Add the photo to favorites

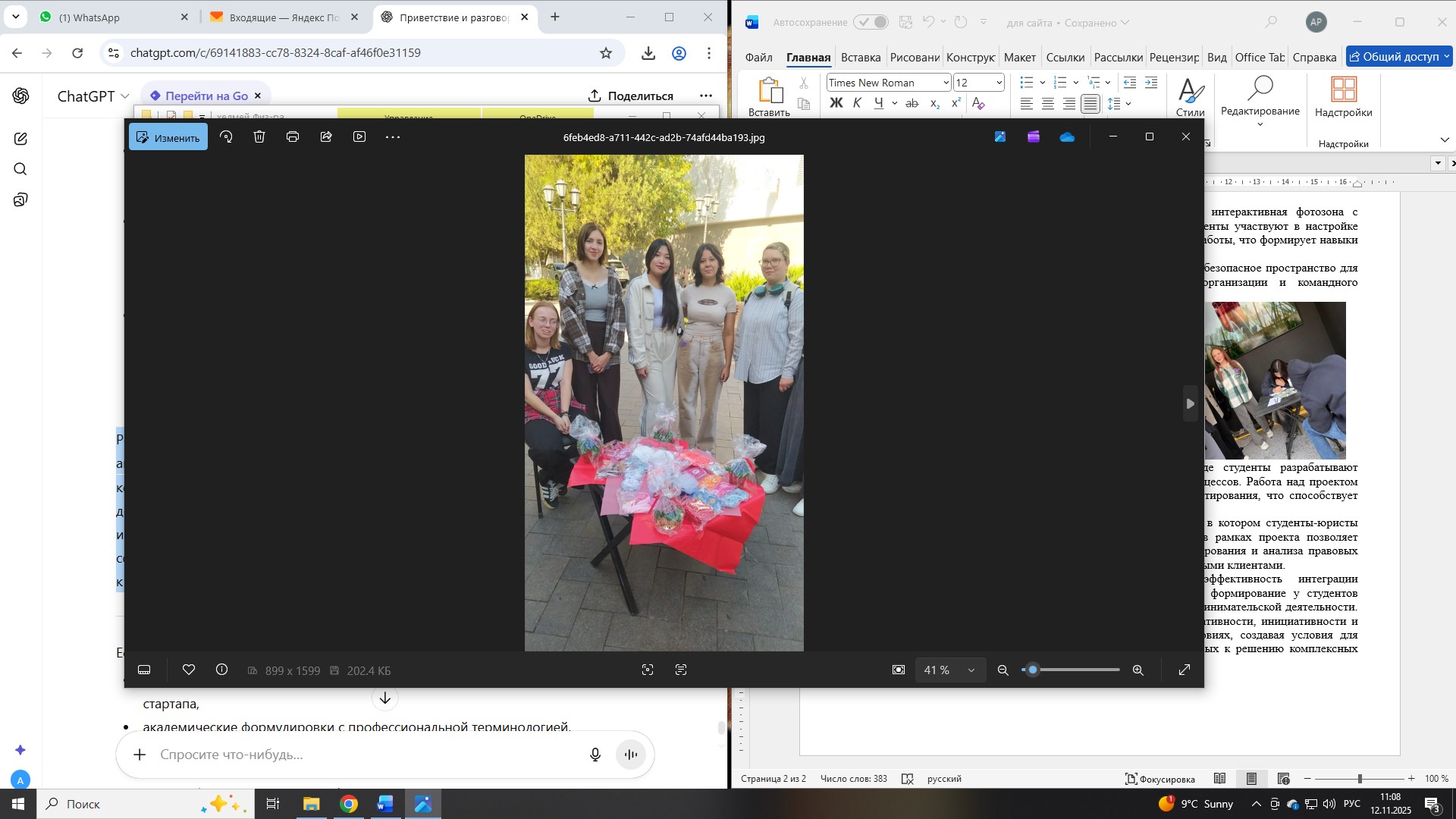tap(189, 670)
